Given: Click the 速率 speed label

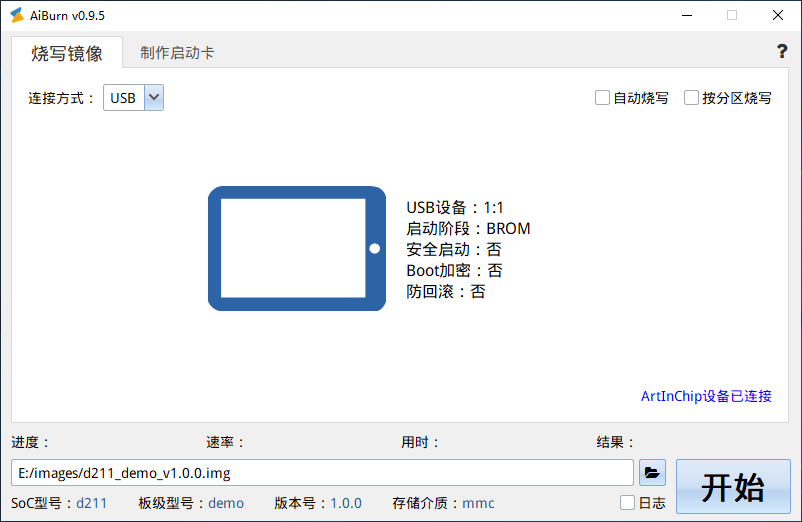Looking at the screenshot, I should click(225, 442).
